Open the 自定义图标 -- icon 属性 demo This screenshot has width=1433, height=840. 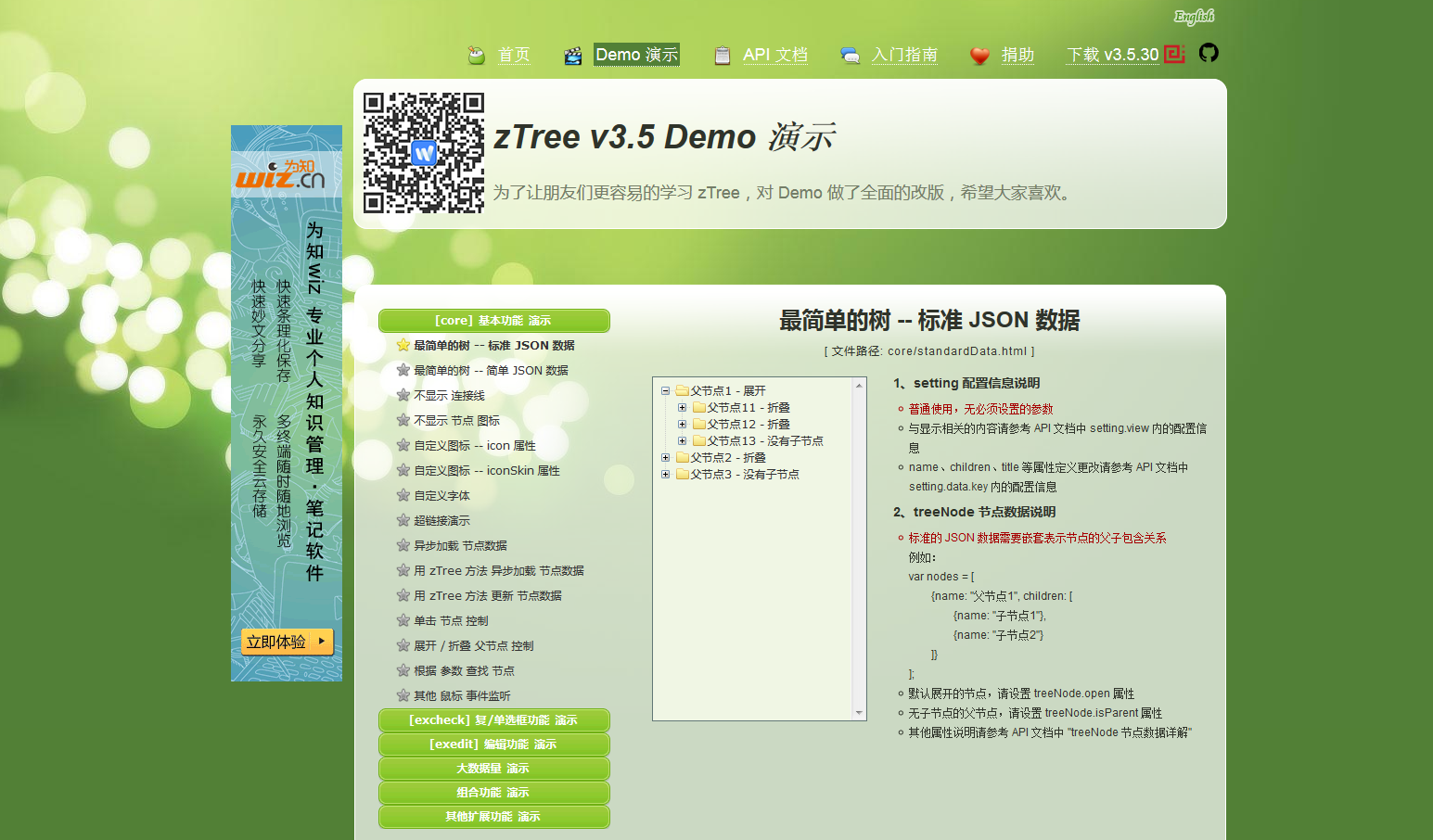pos(475,446)
